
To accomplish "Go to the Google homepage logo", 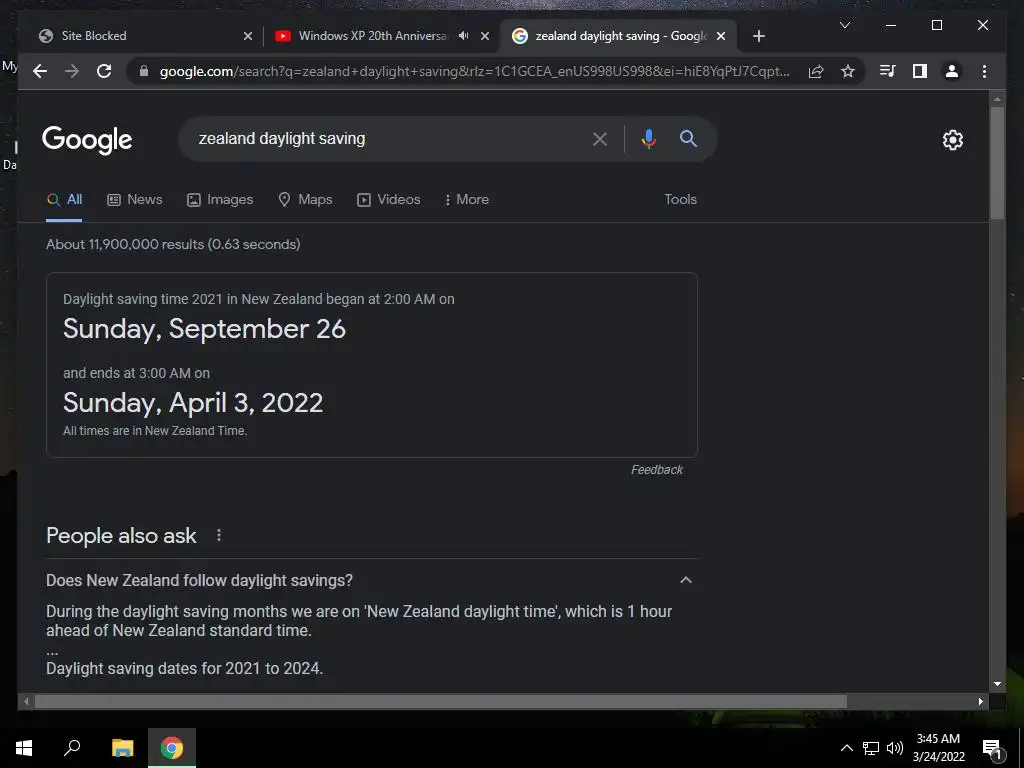I will (87, 140).
